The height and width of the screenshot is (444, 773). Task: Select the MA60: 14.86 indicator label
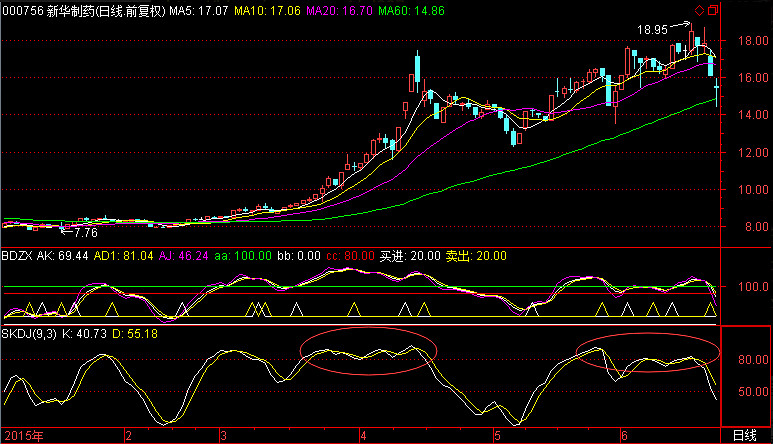coord(411,11)
